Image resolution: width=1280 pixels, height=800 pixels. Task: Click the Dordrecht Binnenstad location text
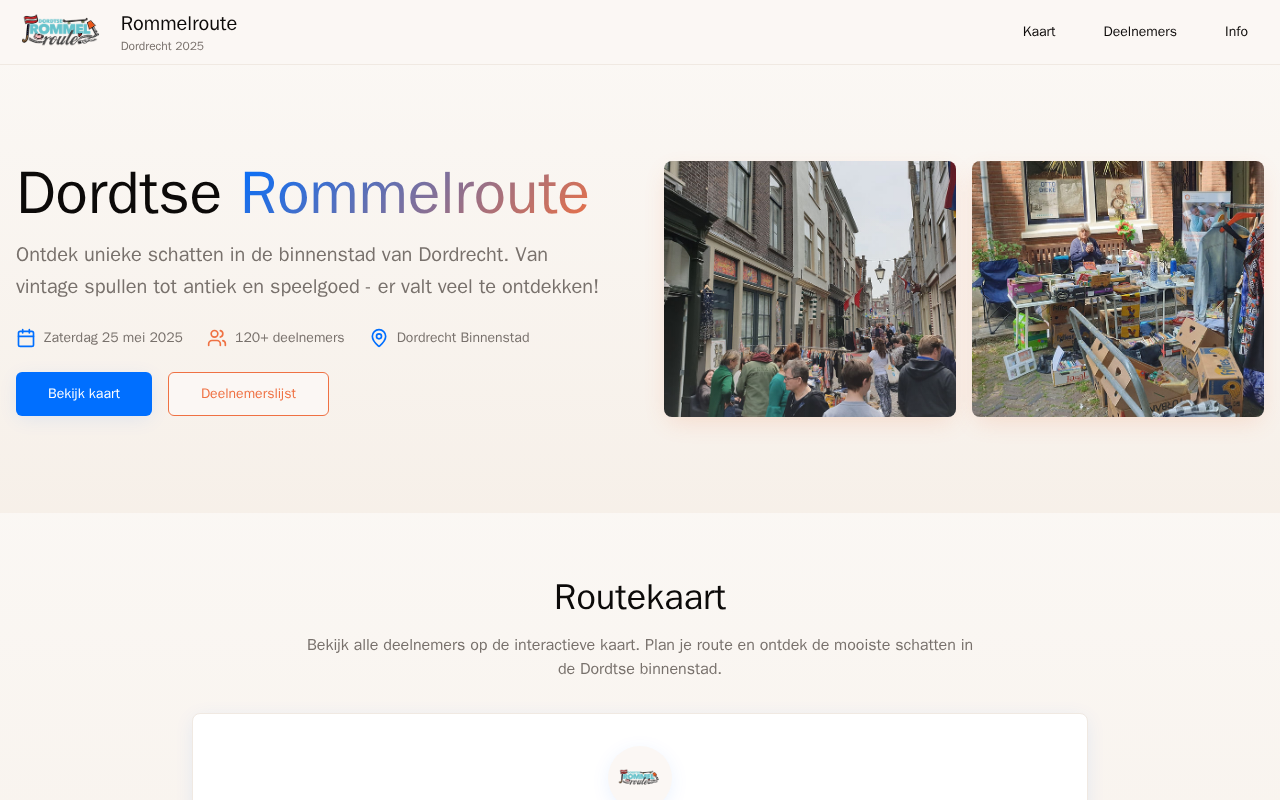click(x=463, y=338)
